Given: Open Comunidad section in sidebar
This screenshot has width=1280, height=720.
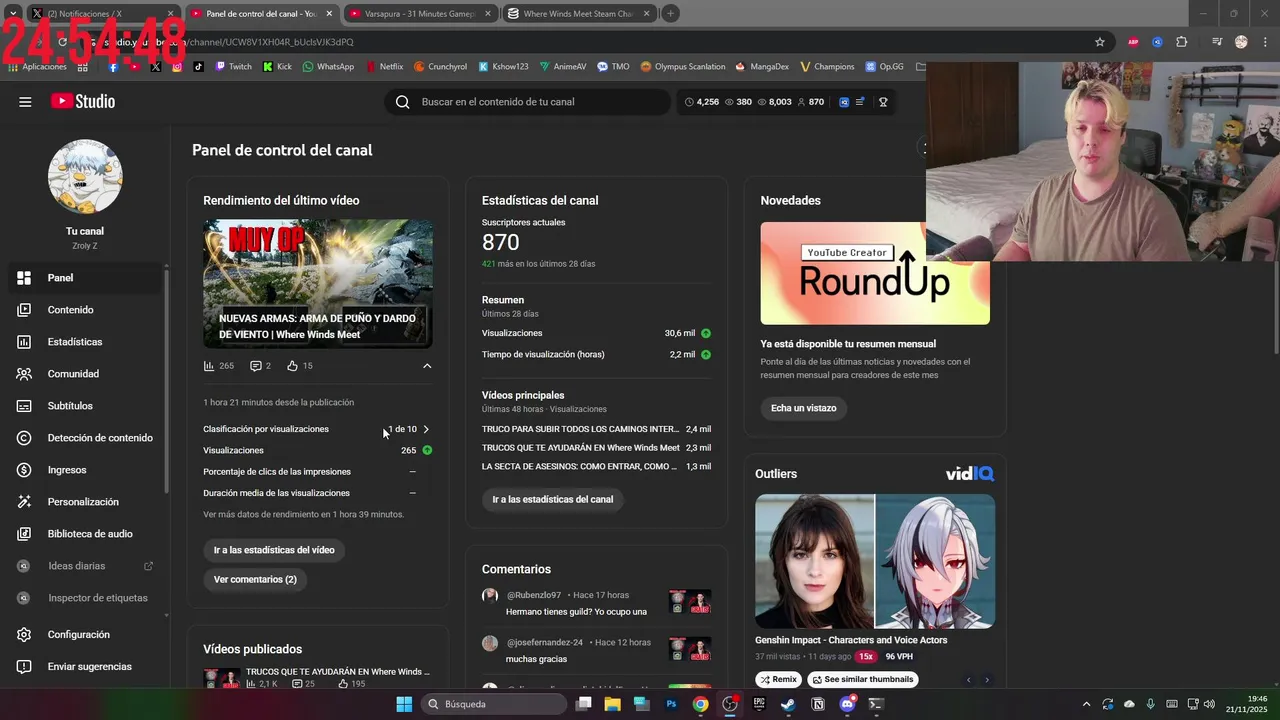Looking at the screenshot, I should coord(85,374).
